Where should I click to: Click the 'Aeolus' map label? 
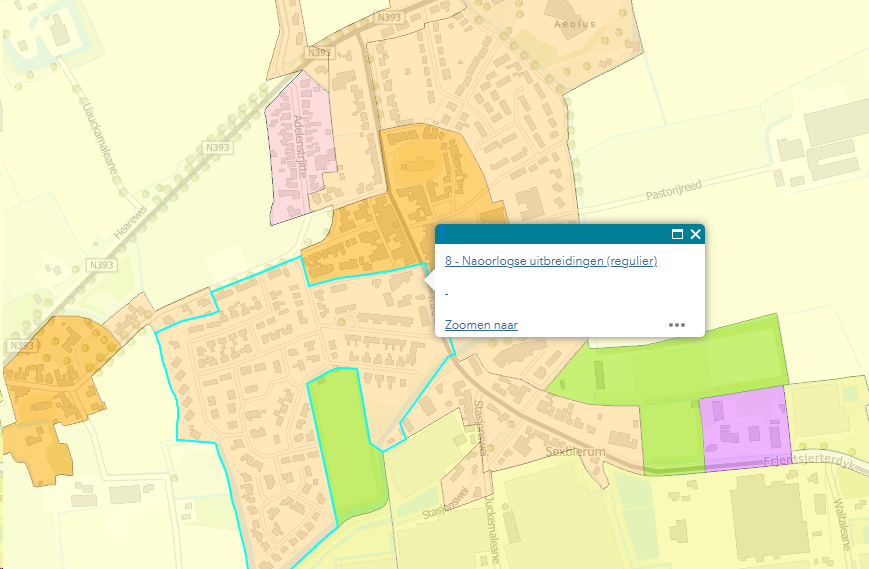(x=575, y=24)
